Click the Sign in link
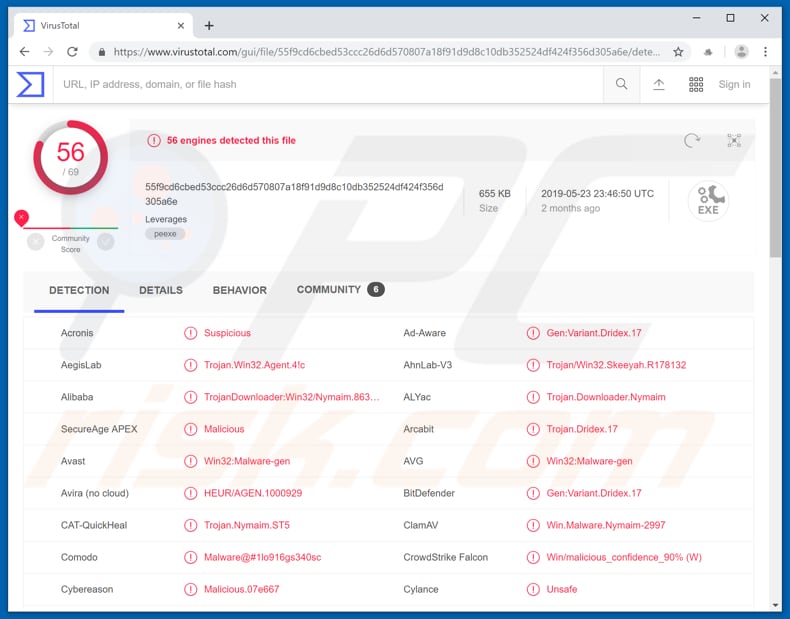 [734, 85]
